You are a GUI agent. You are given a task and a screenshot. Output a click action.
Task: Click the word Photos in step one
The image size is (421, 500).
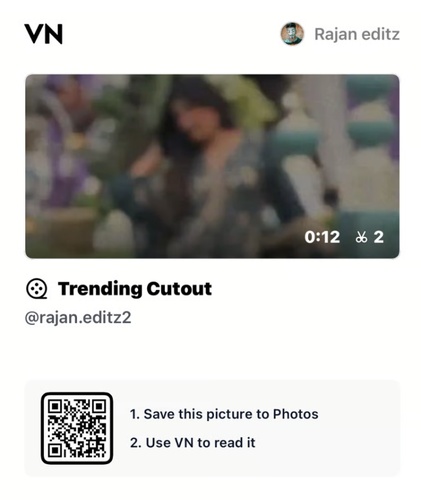click(296, 414)
